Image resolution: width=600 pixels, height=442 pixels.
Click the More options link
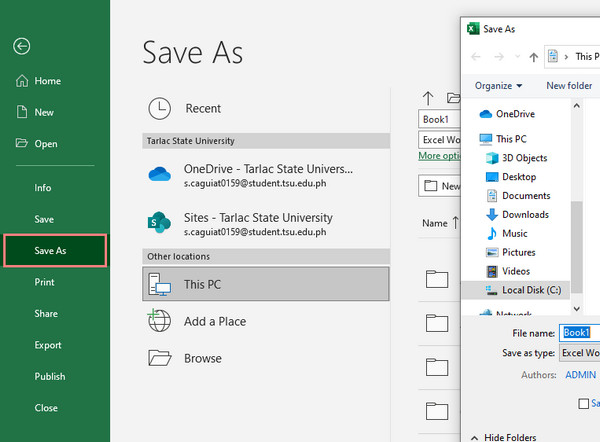(439, 156)
